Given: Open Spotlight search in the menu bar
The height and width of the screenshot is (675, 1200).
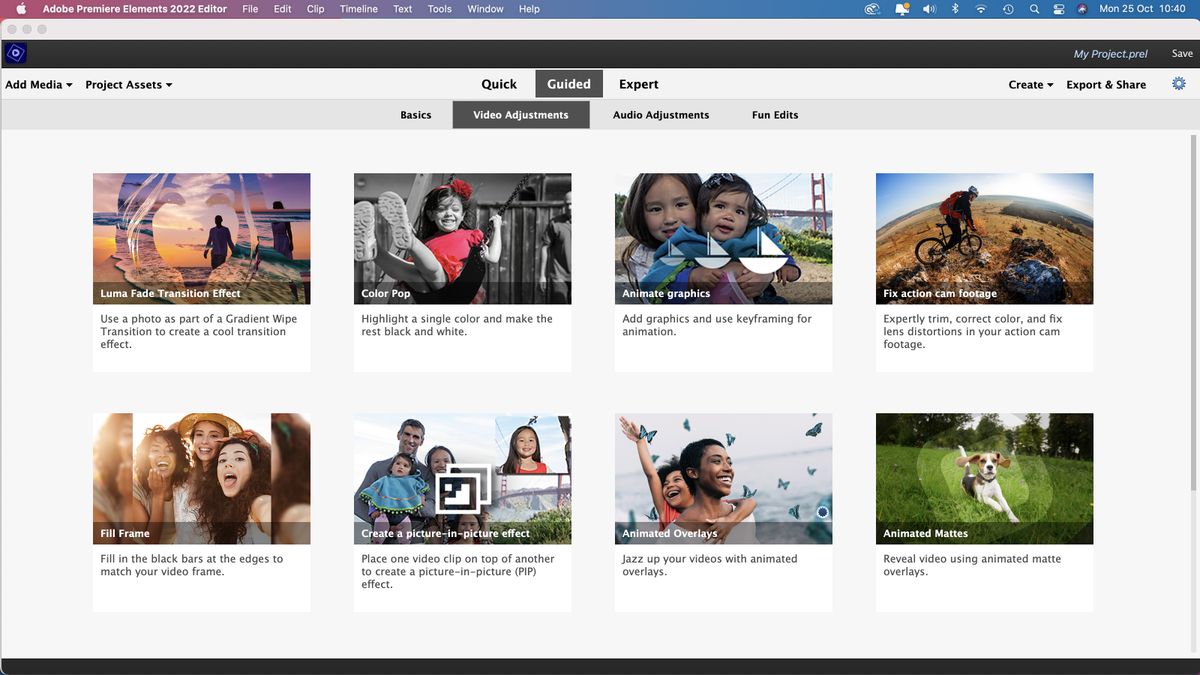Looking at the screenshot, I should click(x=1034, y=8).
